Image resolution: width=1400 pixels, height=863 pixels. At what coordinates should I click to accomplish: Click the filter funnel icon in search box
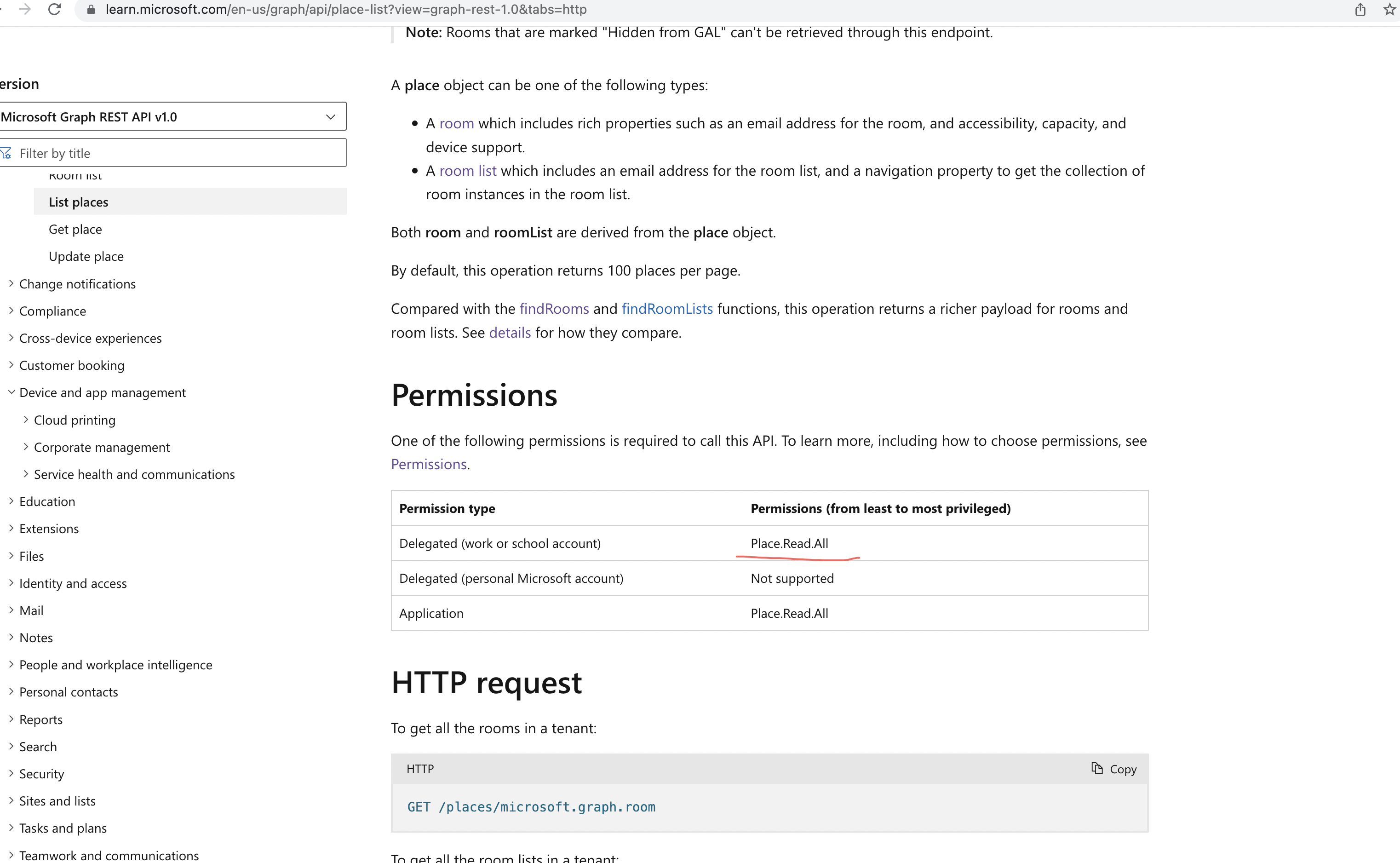coord(7,153)
